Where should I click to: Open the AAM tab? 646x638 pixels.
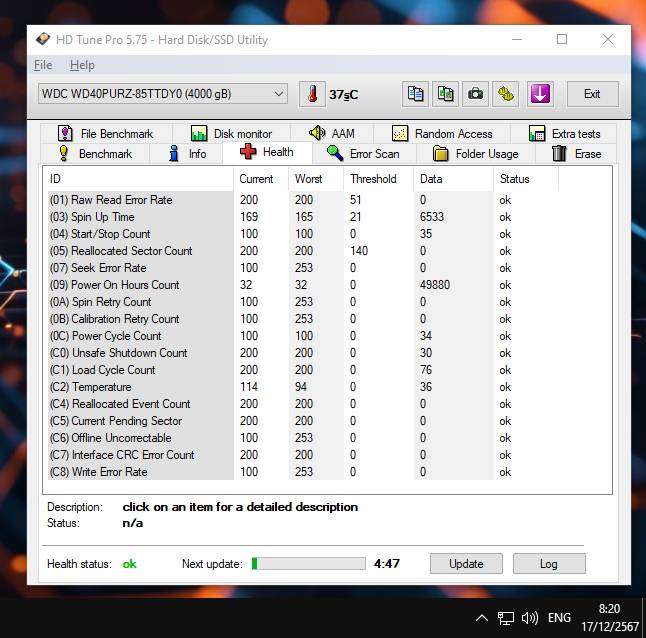point(332,133)
